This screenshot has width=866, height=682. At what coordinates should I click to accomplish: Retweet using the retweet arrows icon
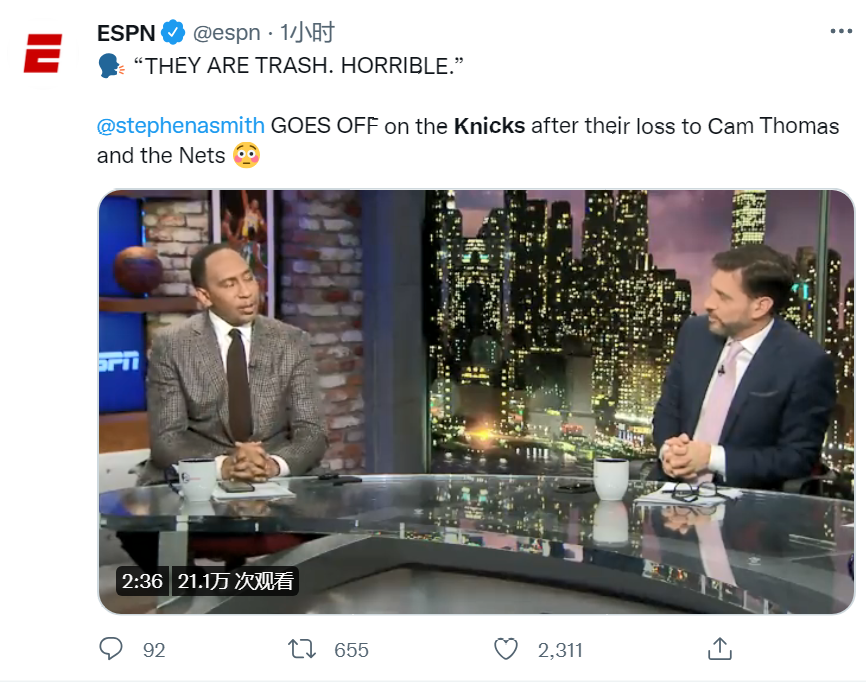[x=302, y=649]
